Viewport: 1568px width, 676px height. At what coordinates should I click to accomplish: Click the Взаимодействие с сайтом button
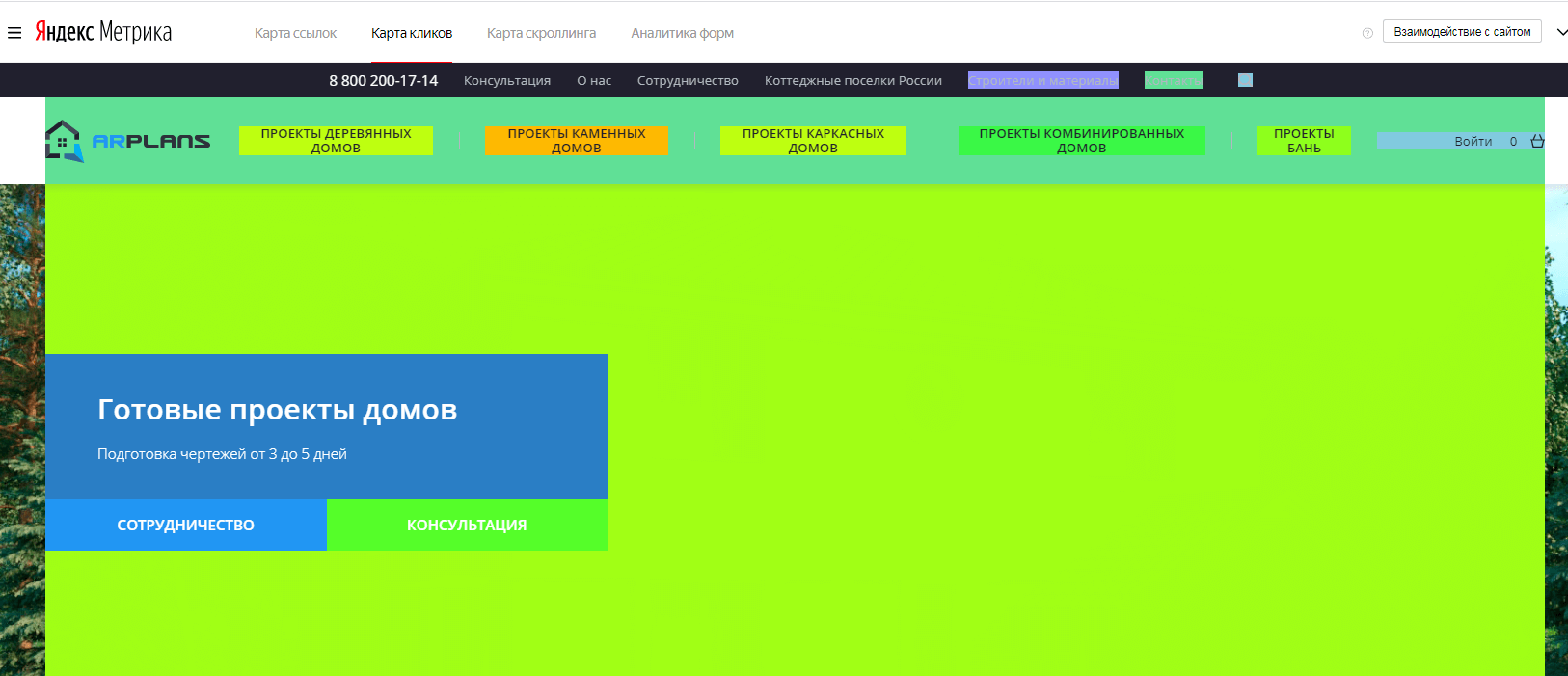pos(1462,32)
